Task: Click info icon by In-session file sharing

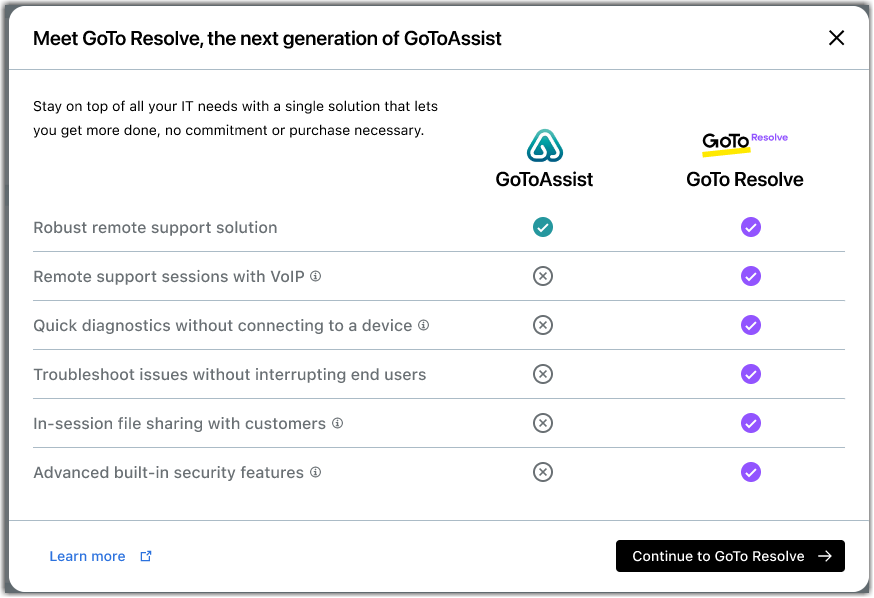Action: pos(337,423)
